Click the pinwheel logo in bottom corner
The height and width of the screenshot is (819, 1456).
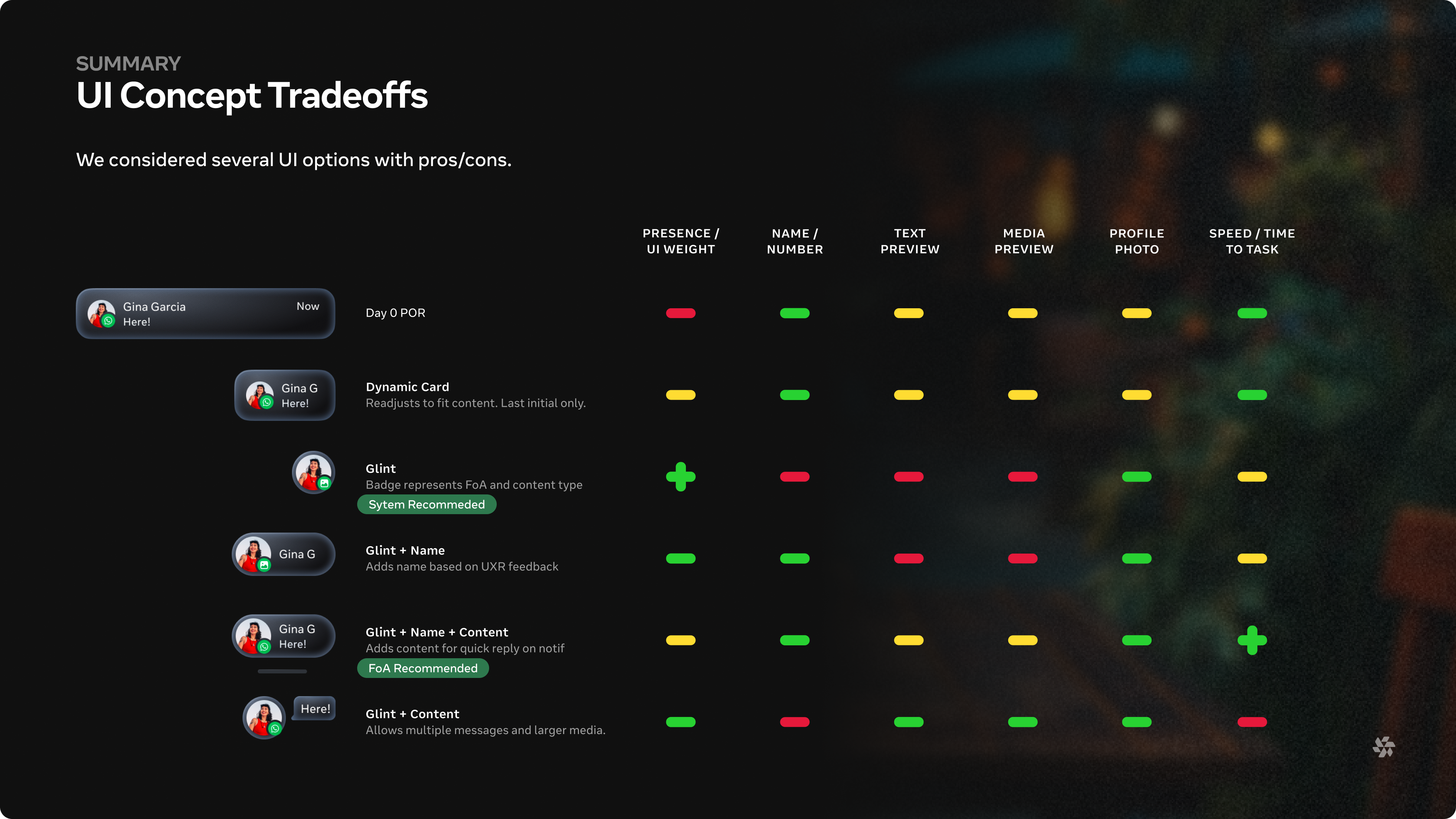coord(1384,747)
